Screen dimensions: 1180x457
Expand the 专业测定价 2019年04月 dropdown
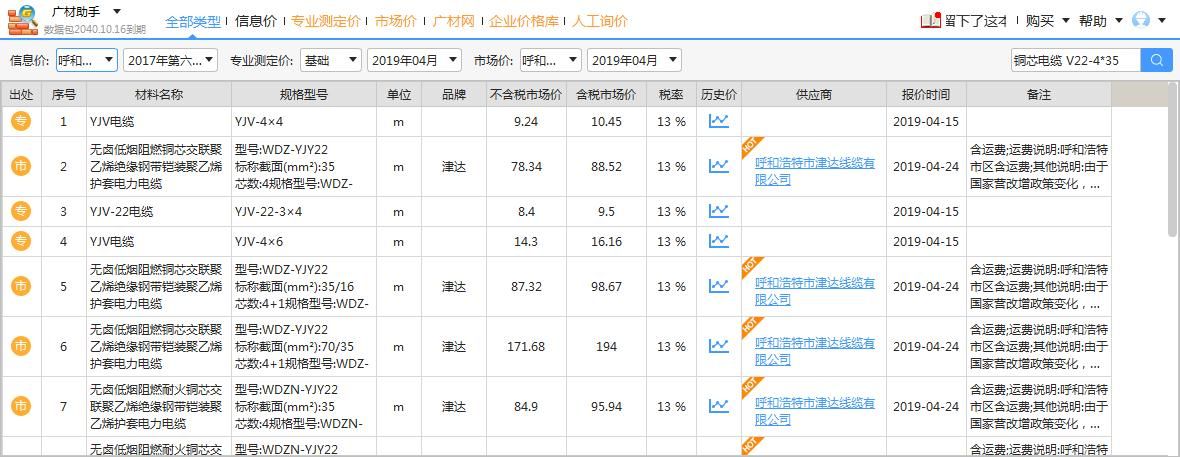coord(414,60)
